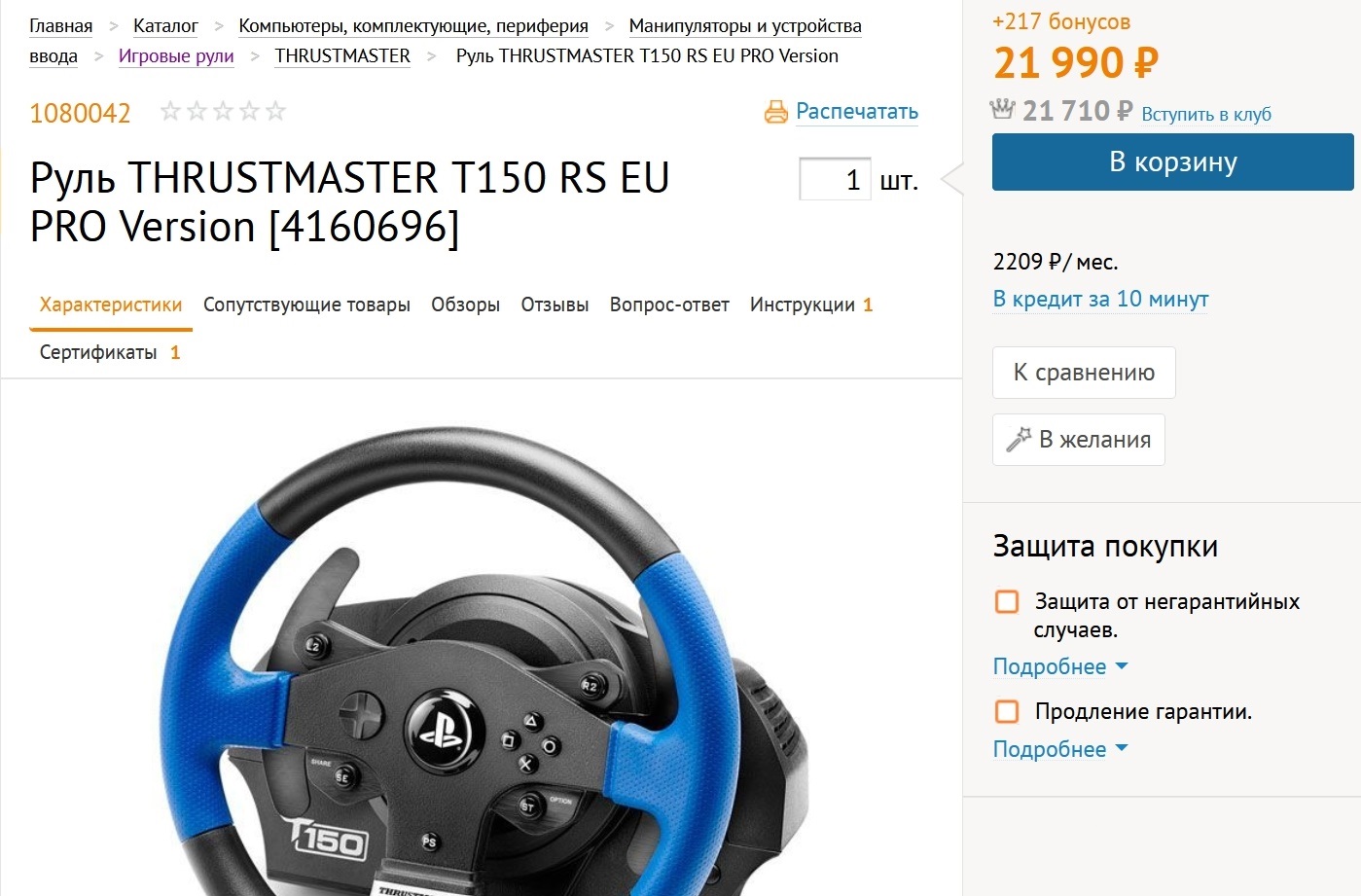This screenshot has height=896, width=1361.
Task: Open the Сертификаты tab
Action: click(x=110, y=352)
